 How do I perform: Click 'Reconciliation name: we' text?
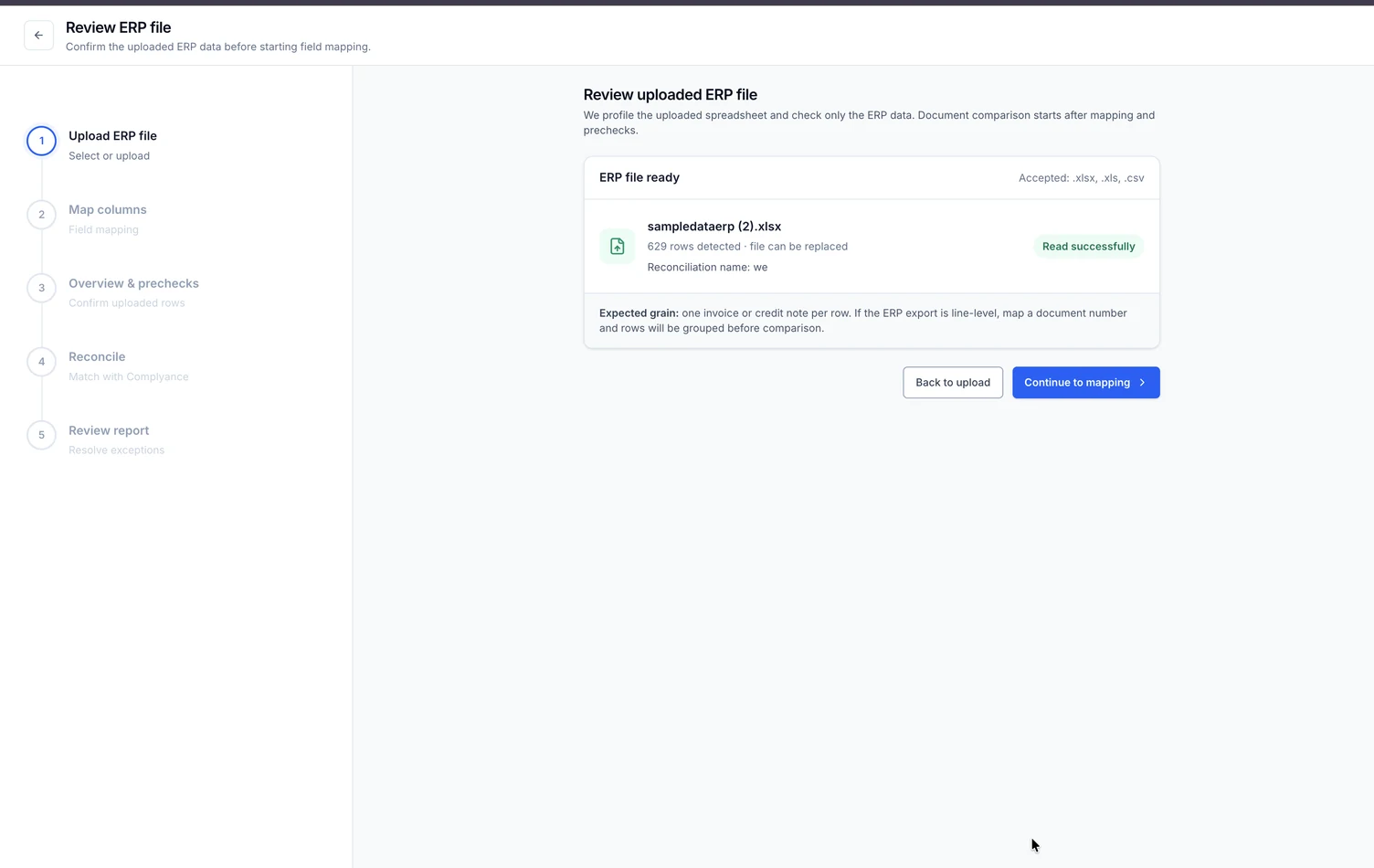click(x=707, y=268)
